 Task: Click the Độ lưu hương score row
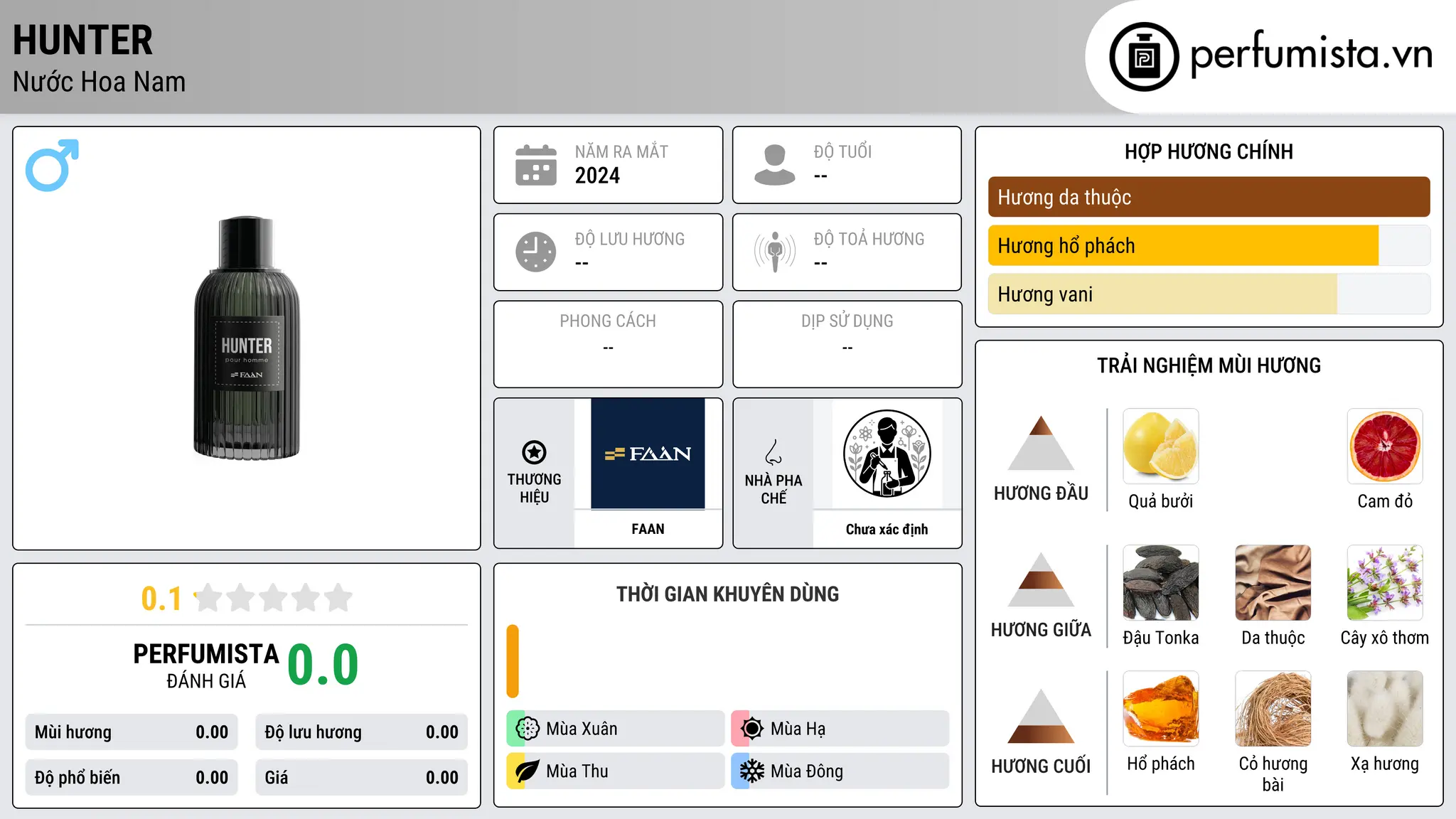pos(362,732)
